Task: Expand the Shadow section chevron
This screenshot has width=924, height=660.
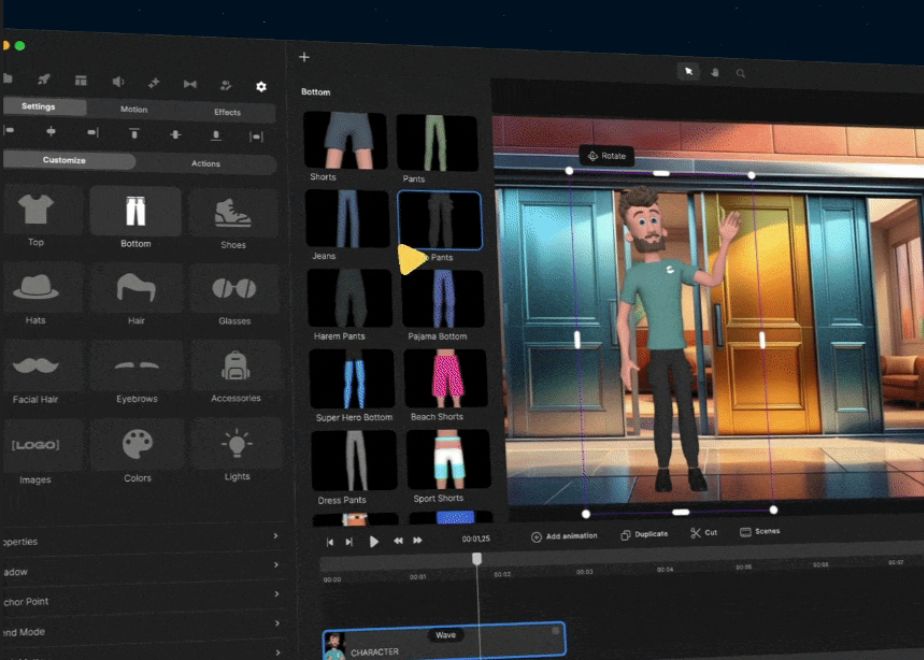Action: 276,566
